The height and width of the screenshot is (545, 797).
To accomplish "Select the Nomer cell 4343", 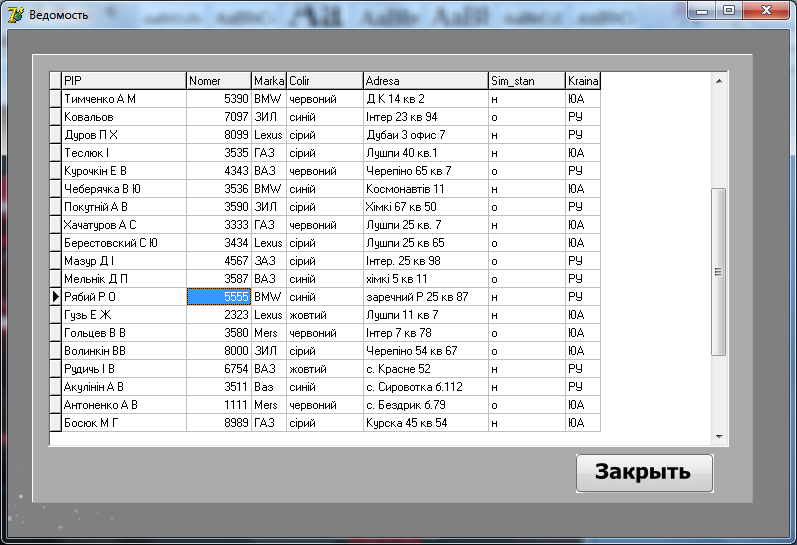I will (219, 171).
